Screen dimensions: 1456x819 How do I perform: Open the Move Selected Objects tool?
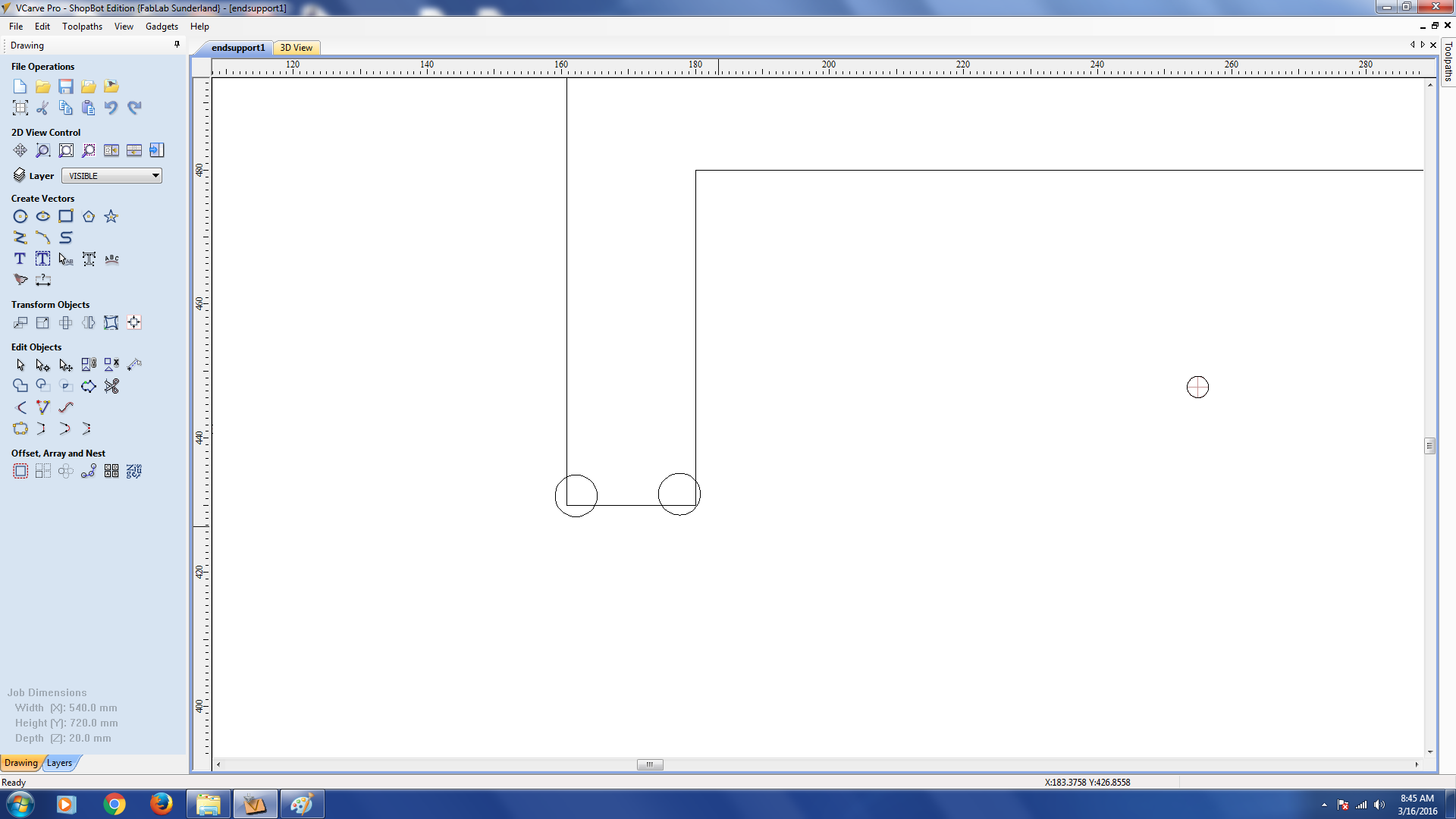click(20, 323)
